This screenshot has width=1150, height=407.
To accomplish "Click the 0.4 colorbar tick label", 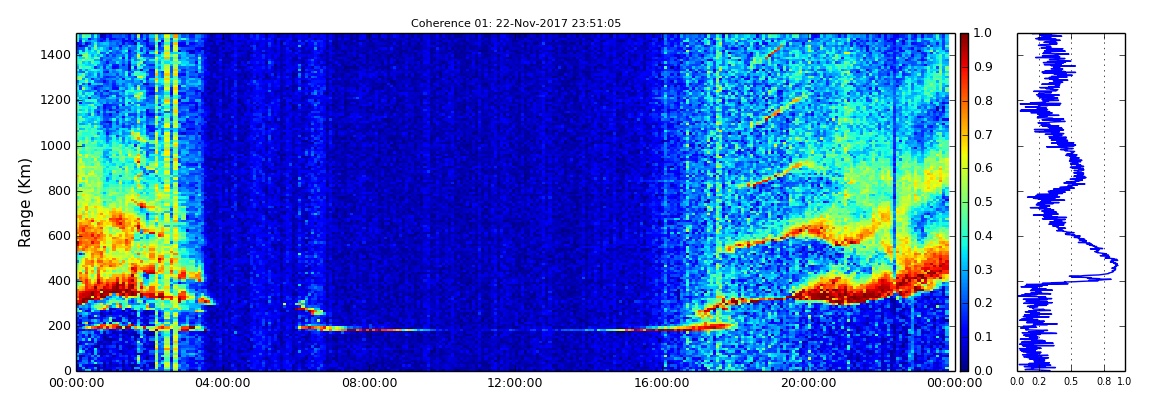I will (x=981, y=235).
